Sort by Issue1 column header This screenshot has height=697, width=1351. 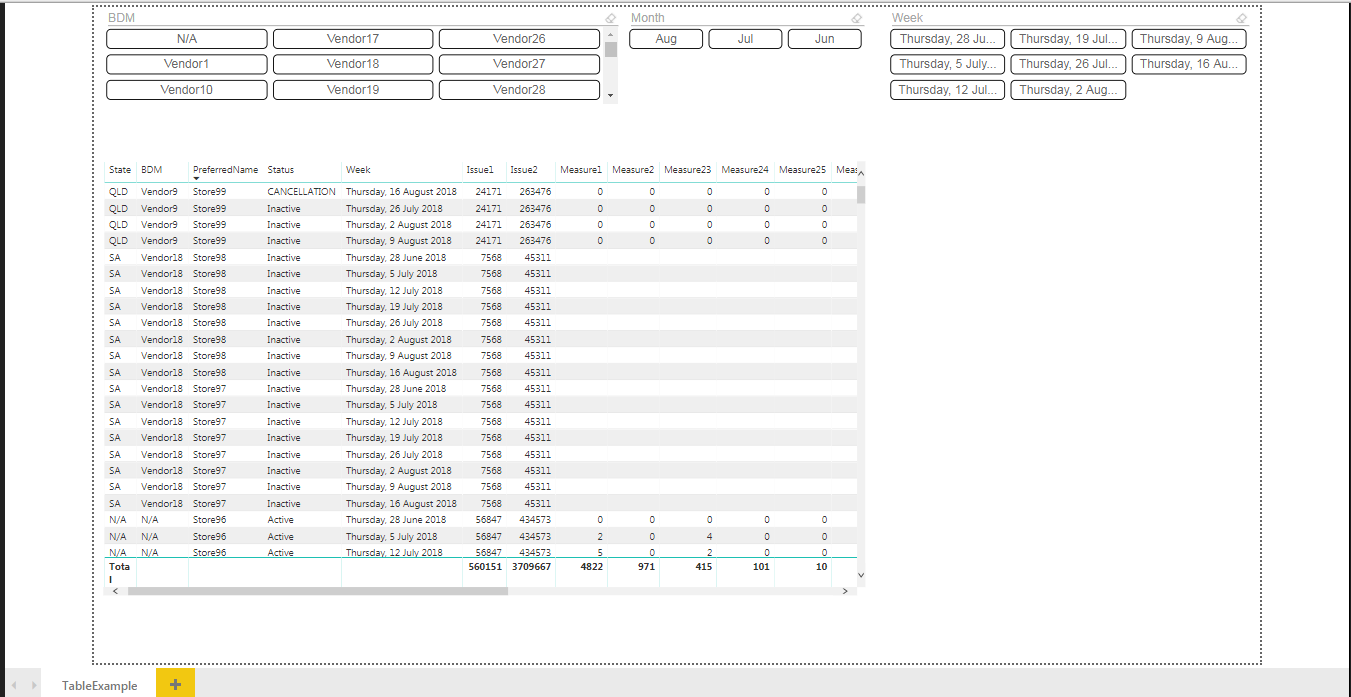pyautogui.click(x=480, y=170)
